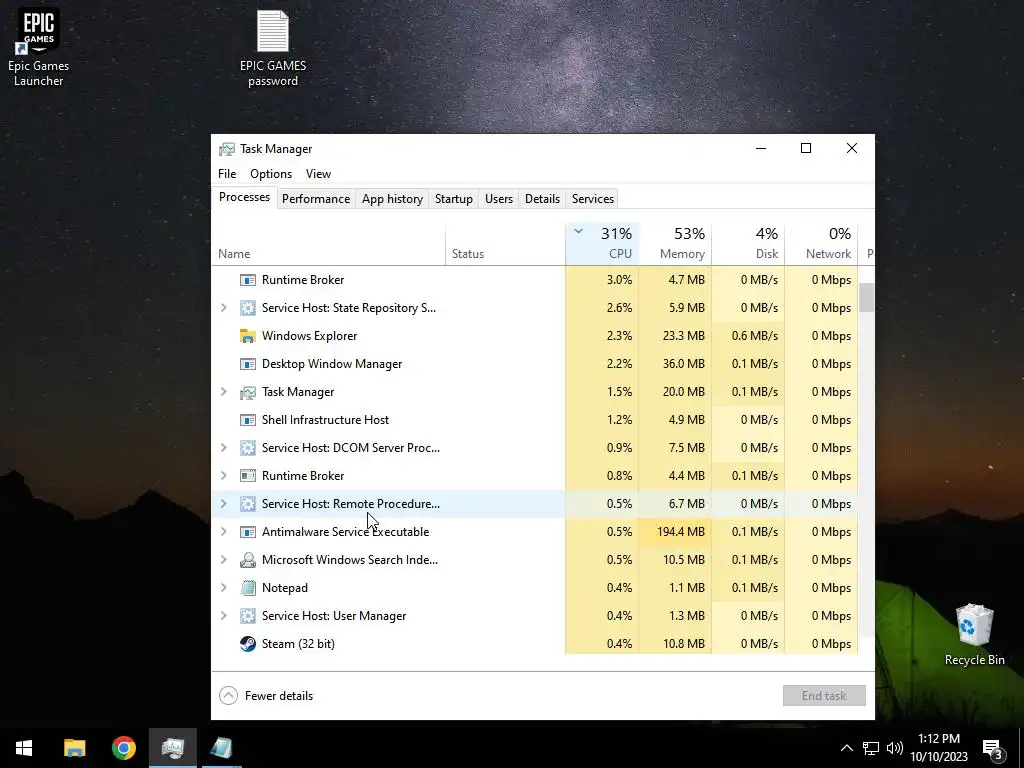Click Fewer details button

point(266,696)
